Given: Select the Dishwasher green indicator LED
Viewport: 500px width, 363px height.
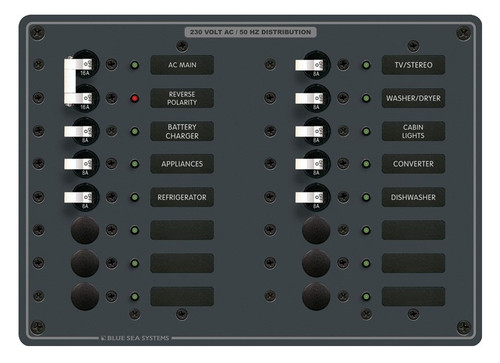Looking at the screenshot, I should click(366, 197).
